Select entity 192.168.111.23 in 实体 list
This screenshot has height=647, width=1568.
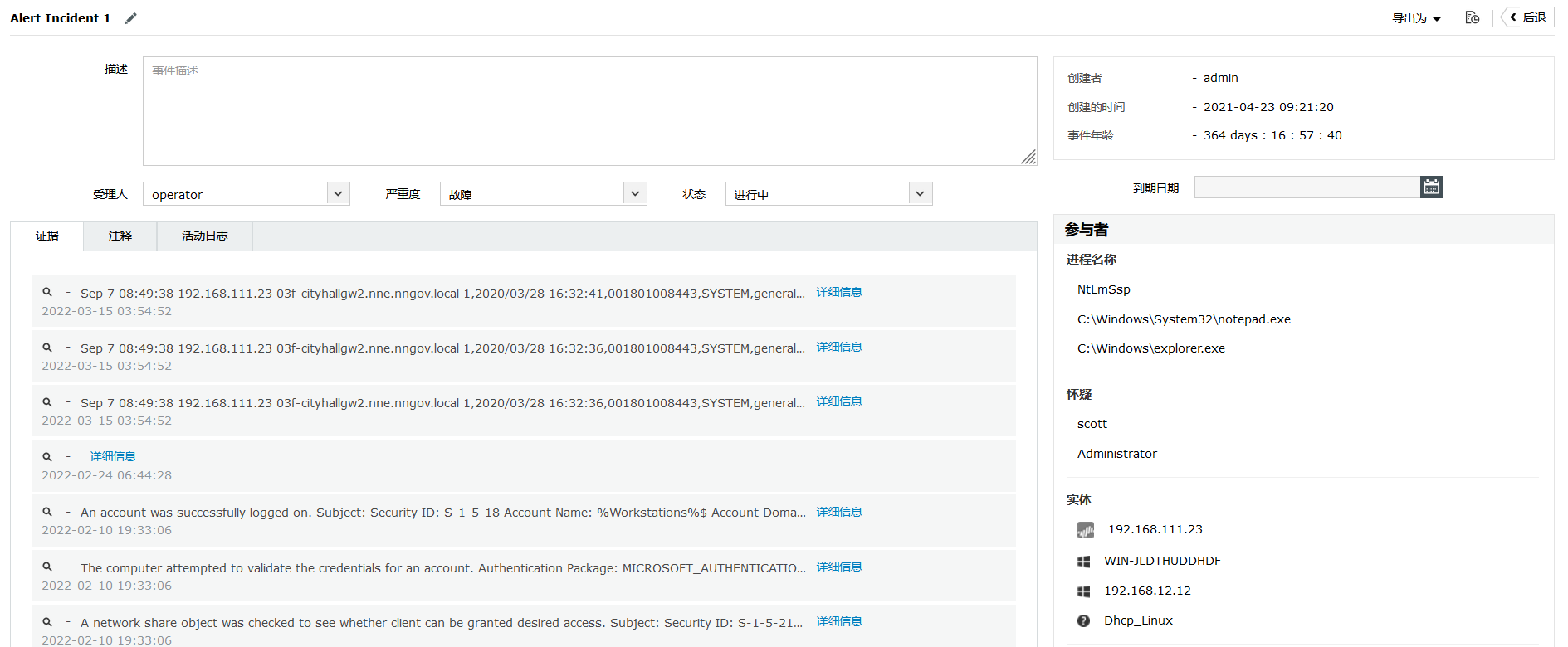(x=1155, y=529)
